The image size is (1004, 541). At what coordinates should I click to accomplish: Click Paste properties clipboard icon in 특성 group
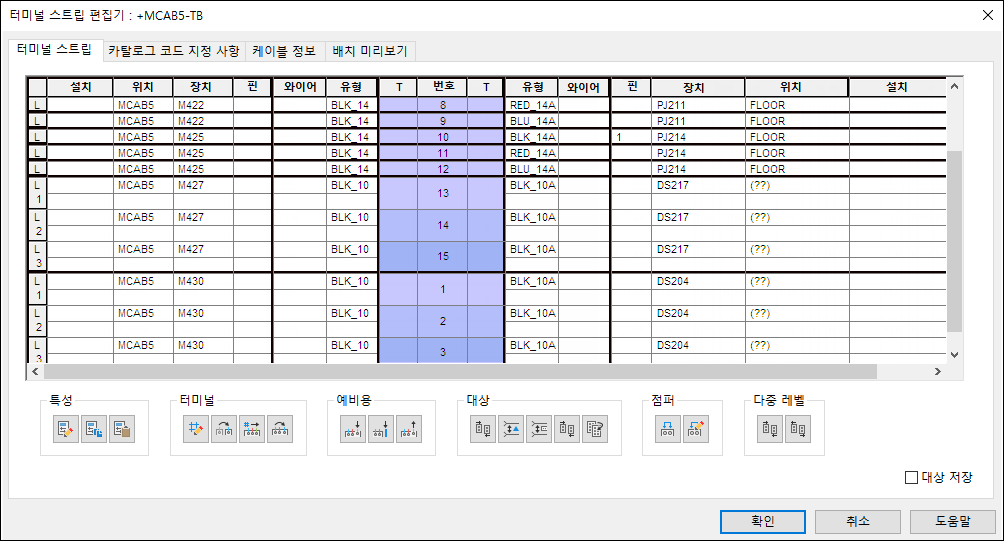click(x=122, y=429)
